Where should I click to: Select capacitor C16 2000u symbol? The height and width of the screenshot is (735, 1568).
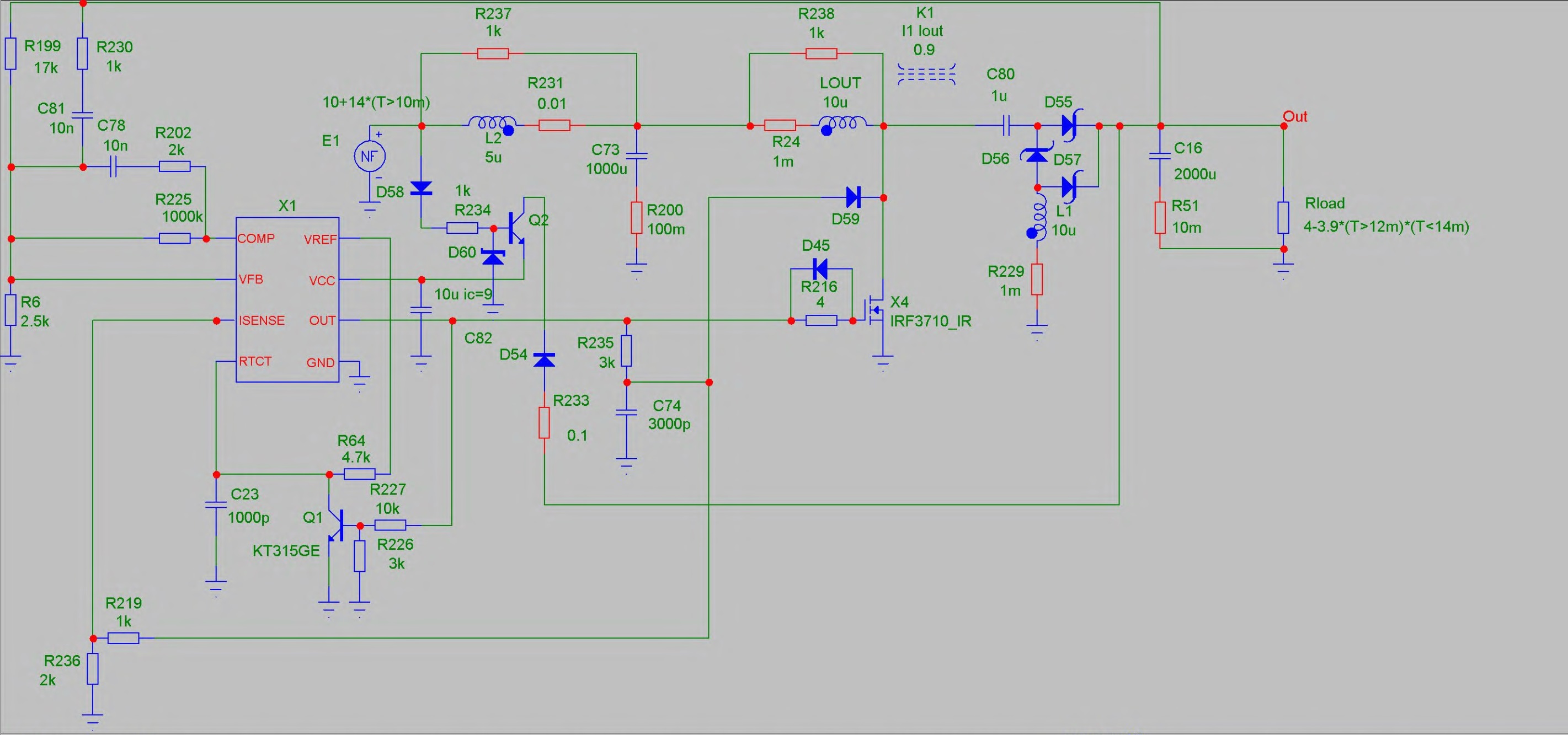click(1160, 157)
